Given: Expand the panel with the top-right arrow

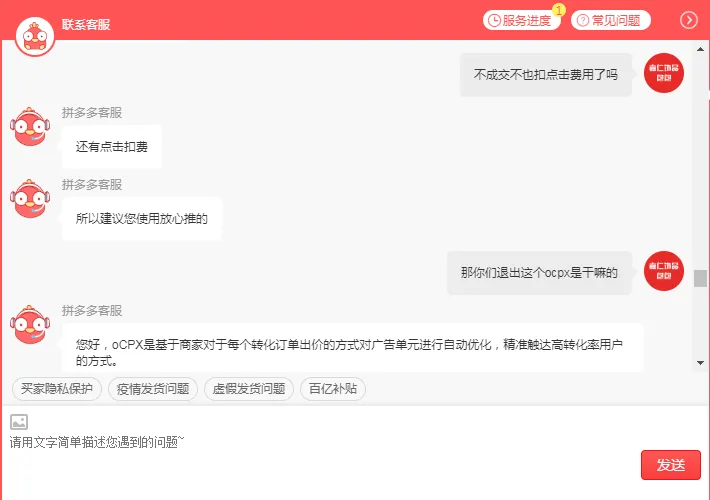Looking at the screenshot, I should click(689, 20).
